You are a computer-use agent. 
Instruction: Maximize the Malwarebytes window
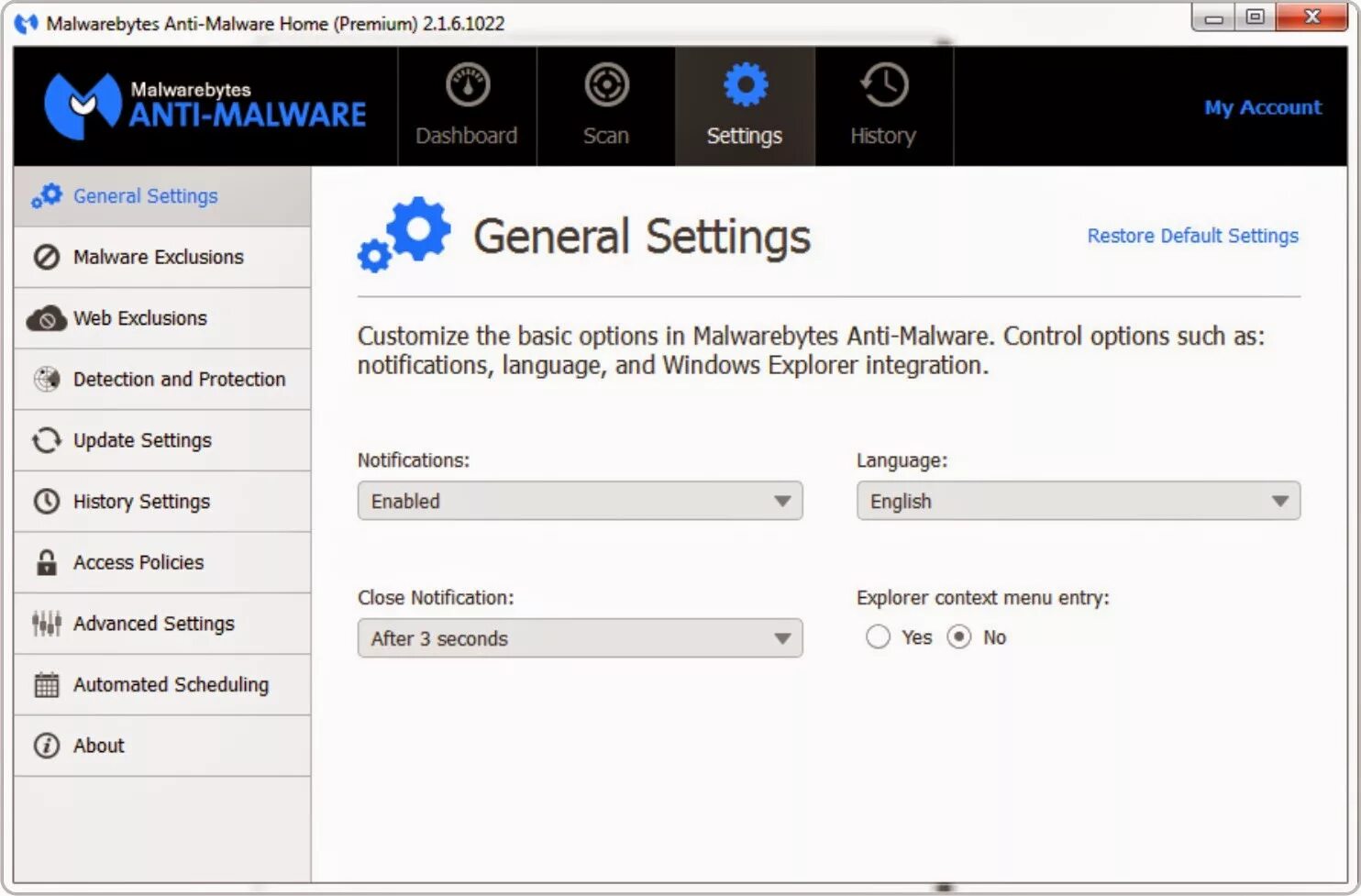pyautogui.click(x=1256, y=17)
